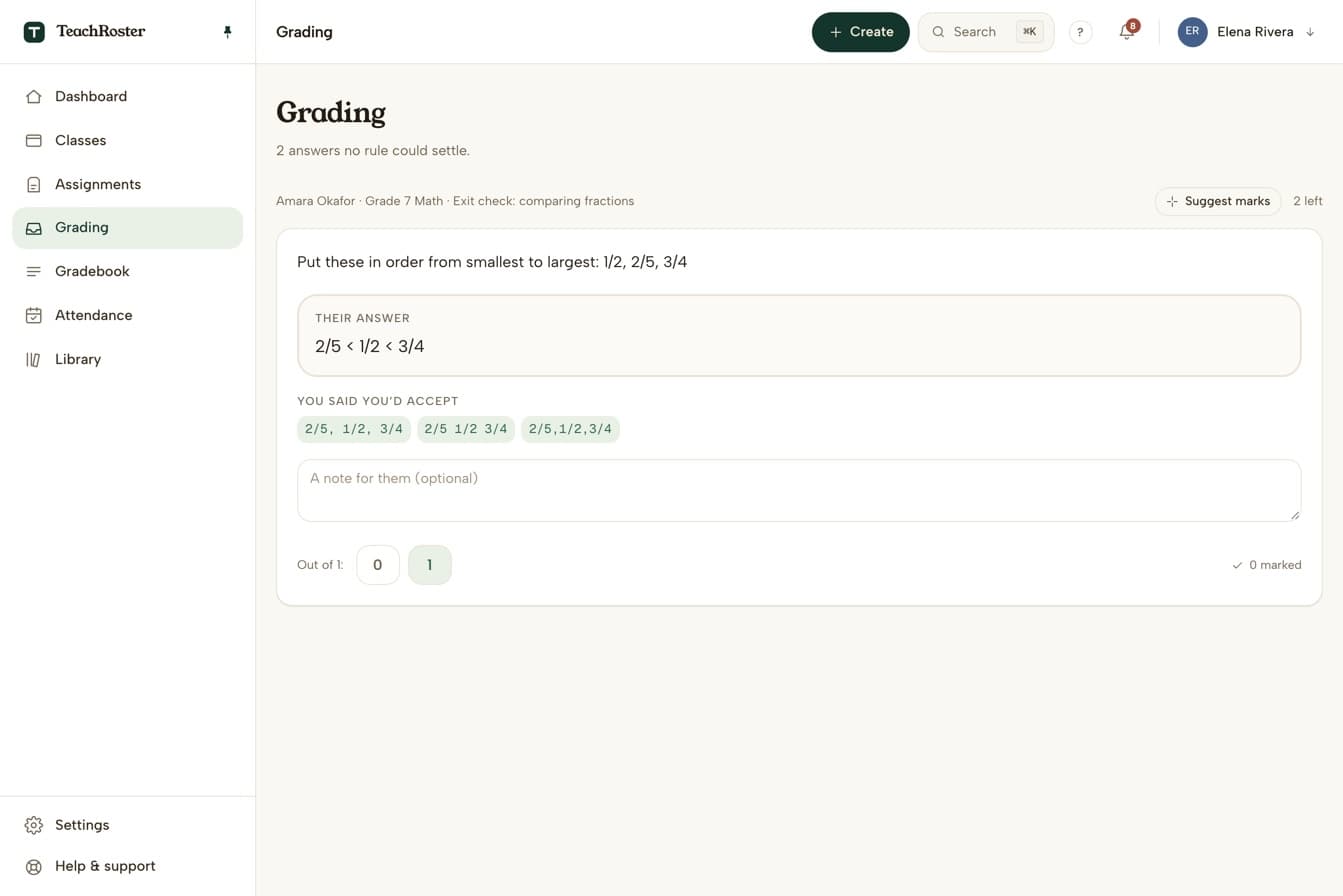
Task: Click the magnifier icon in Search
Action: [x=938, y=32]
